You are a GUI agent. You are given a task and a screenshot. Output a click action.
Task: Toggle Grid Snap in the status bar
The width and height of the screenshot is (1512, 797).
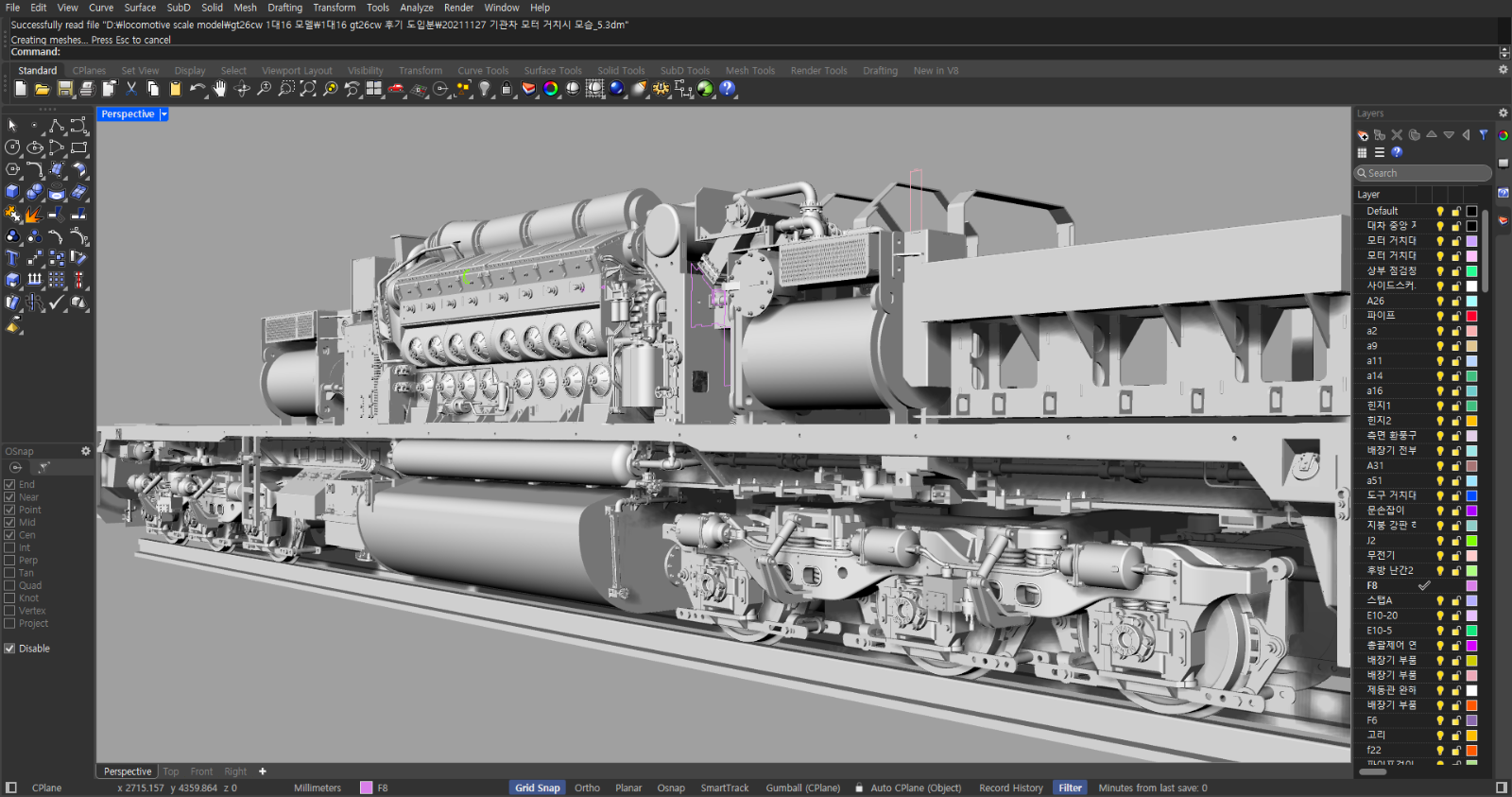click(537, 788)
